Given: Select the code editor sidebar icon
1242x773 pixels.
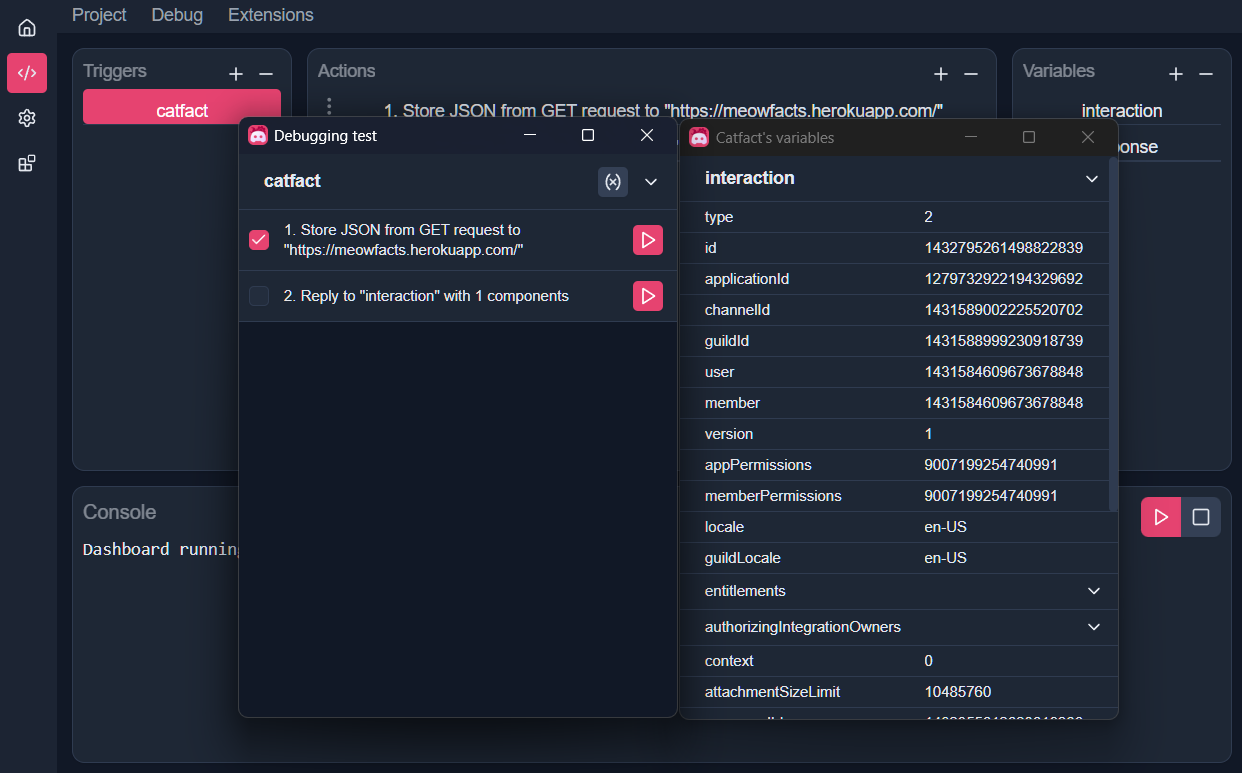Looking at the screenshot, I should [x=26, y=72].
